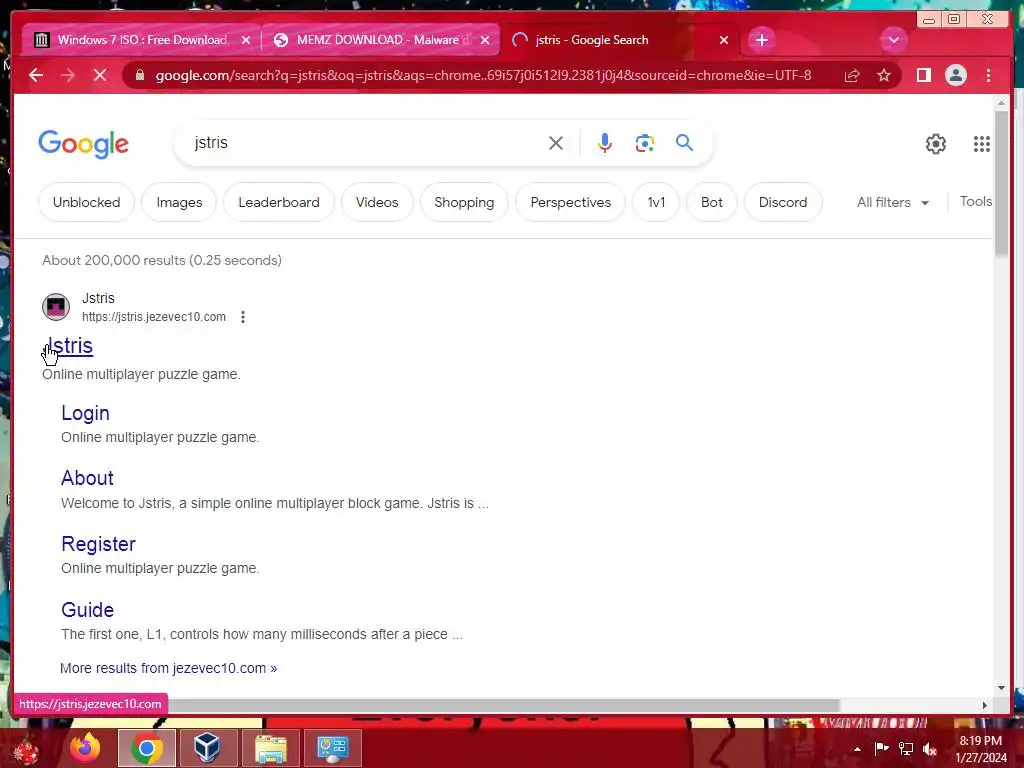1024x768 pixels.
Task: Filter results by Perspectives
Action: click(x=571, y=202)
